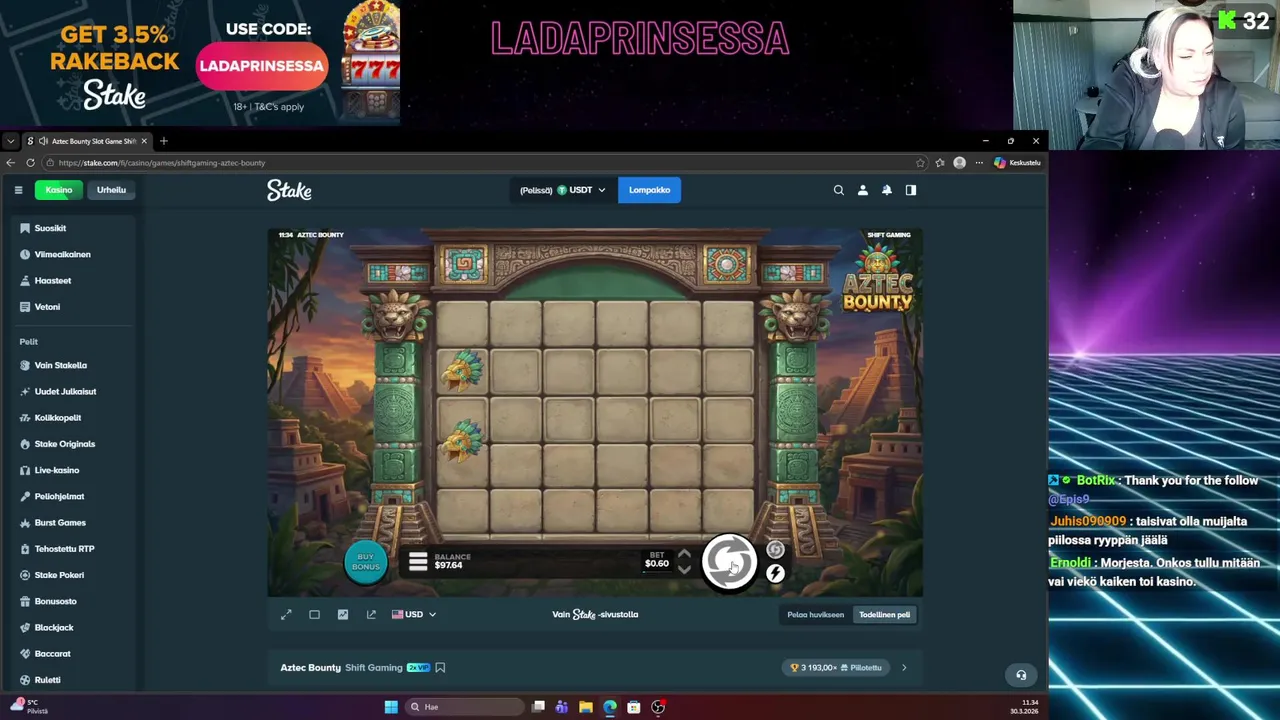Screen dimensions: 1280x720
Task: Select Burst Games category
Action: tap(75, 522)
